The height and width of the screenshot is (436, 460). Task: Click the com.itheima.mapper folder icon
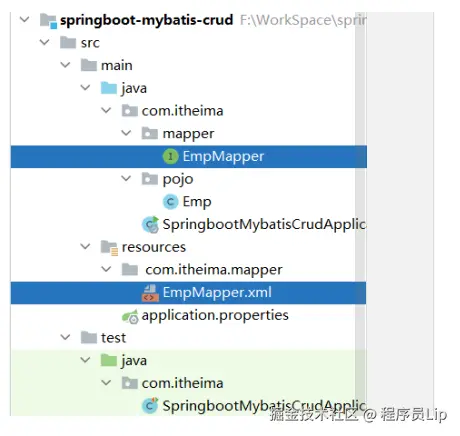tap(130, 270)
